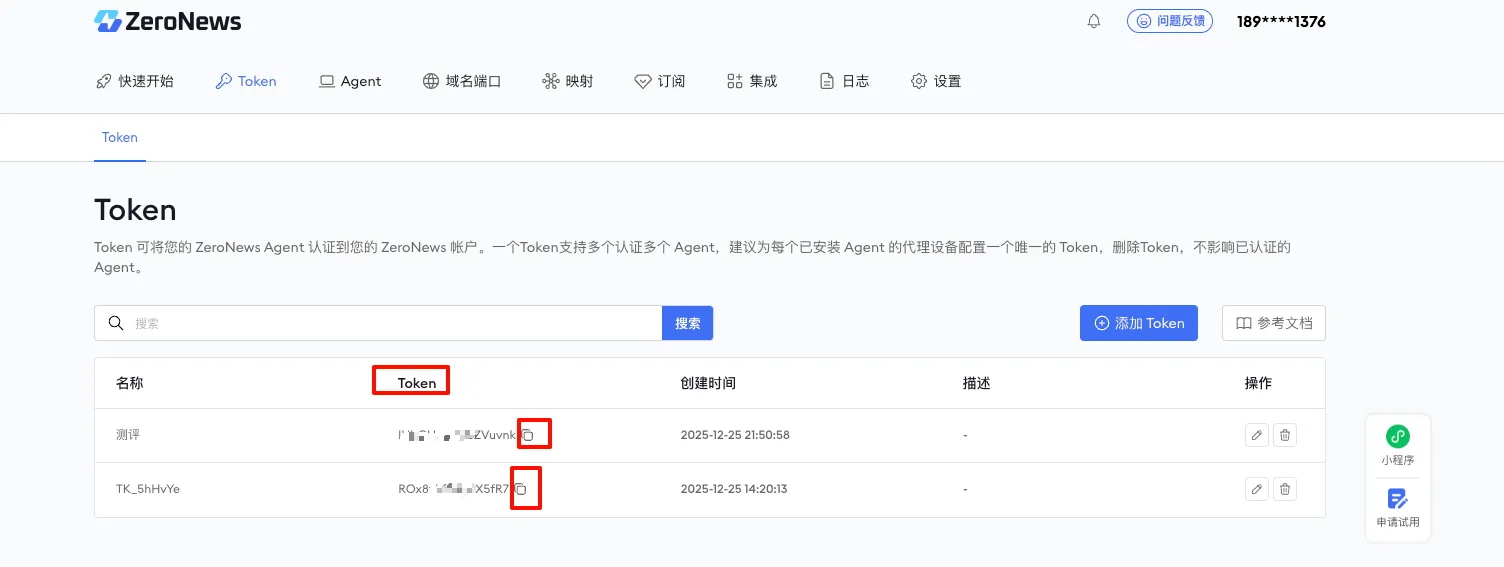Image resolution: width=1504 pixels, height=567 pixels.
Task: Click 添加 Token button
Action: point(1139,323)
